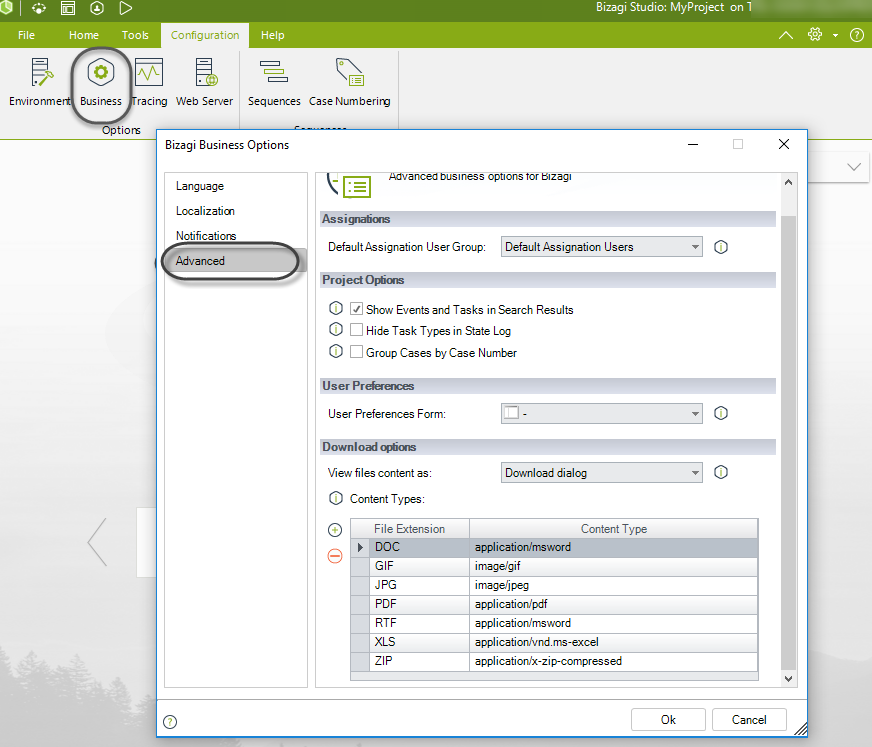872x747 pixels.
Task: Expand the chevron panel behind the dialog
Action: tap(854, 167)
